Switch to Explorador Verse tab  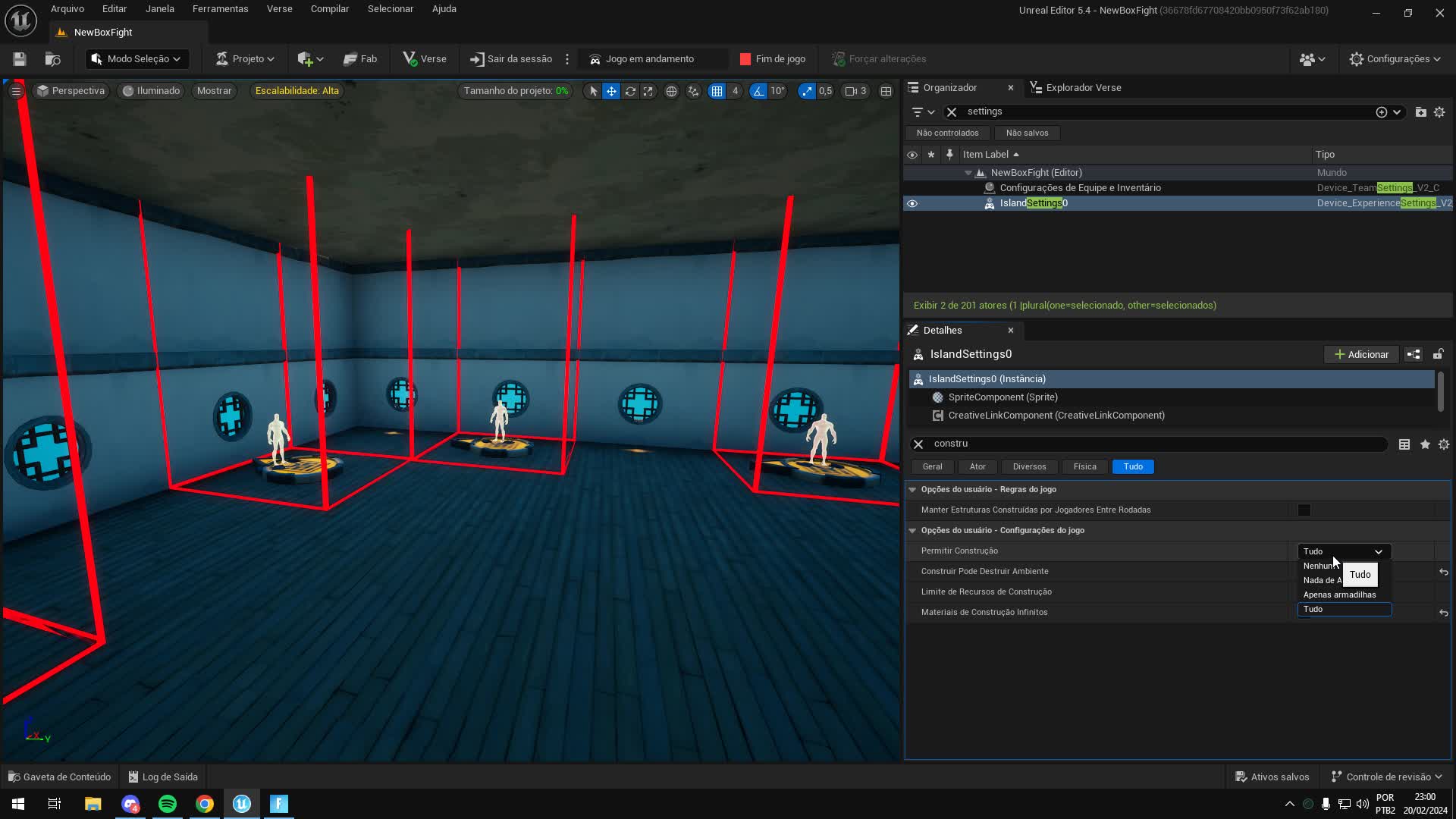pyautogui.click(x=1075, y=88)
